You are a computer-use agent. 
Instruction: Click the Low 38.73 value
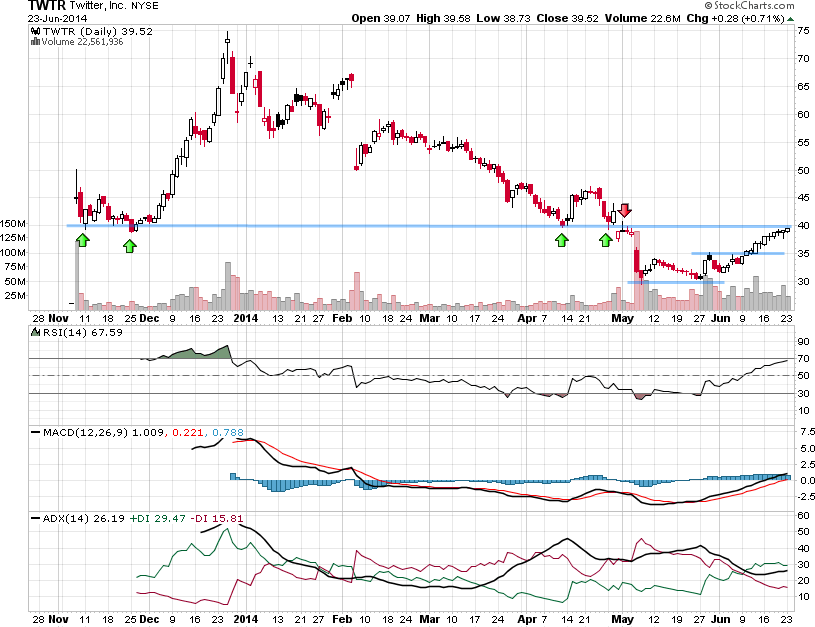[x=504, y=18]
